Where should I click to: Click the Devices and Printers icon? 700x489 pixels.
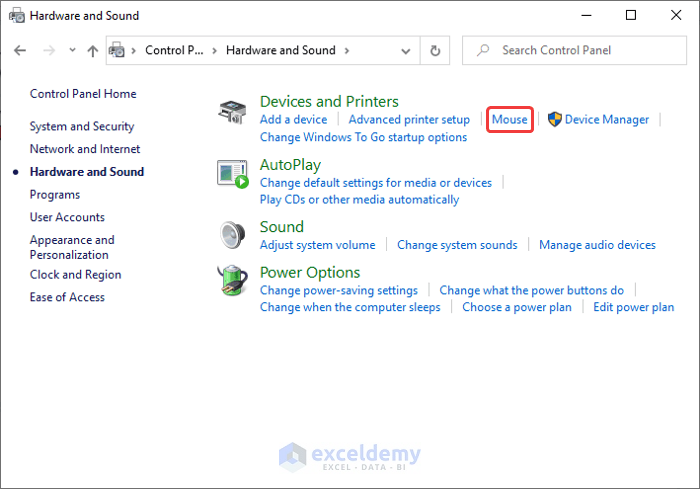pos(233,113)
